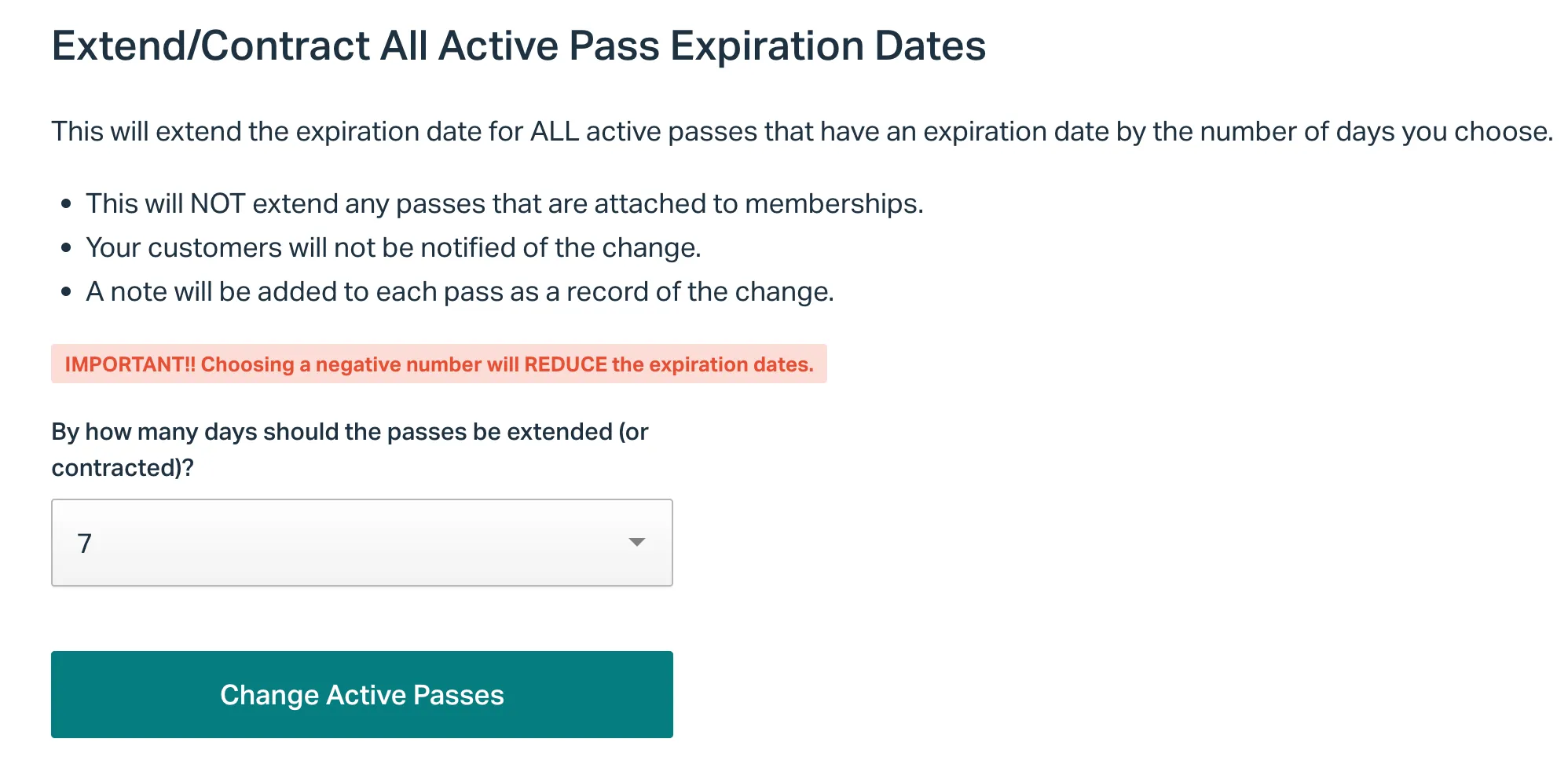This screenshot has height=768, width=1568.
Task: Click the intro paragraph about extending ALL active passes
Action: 802,132
